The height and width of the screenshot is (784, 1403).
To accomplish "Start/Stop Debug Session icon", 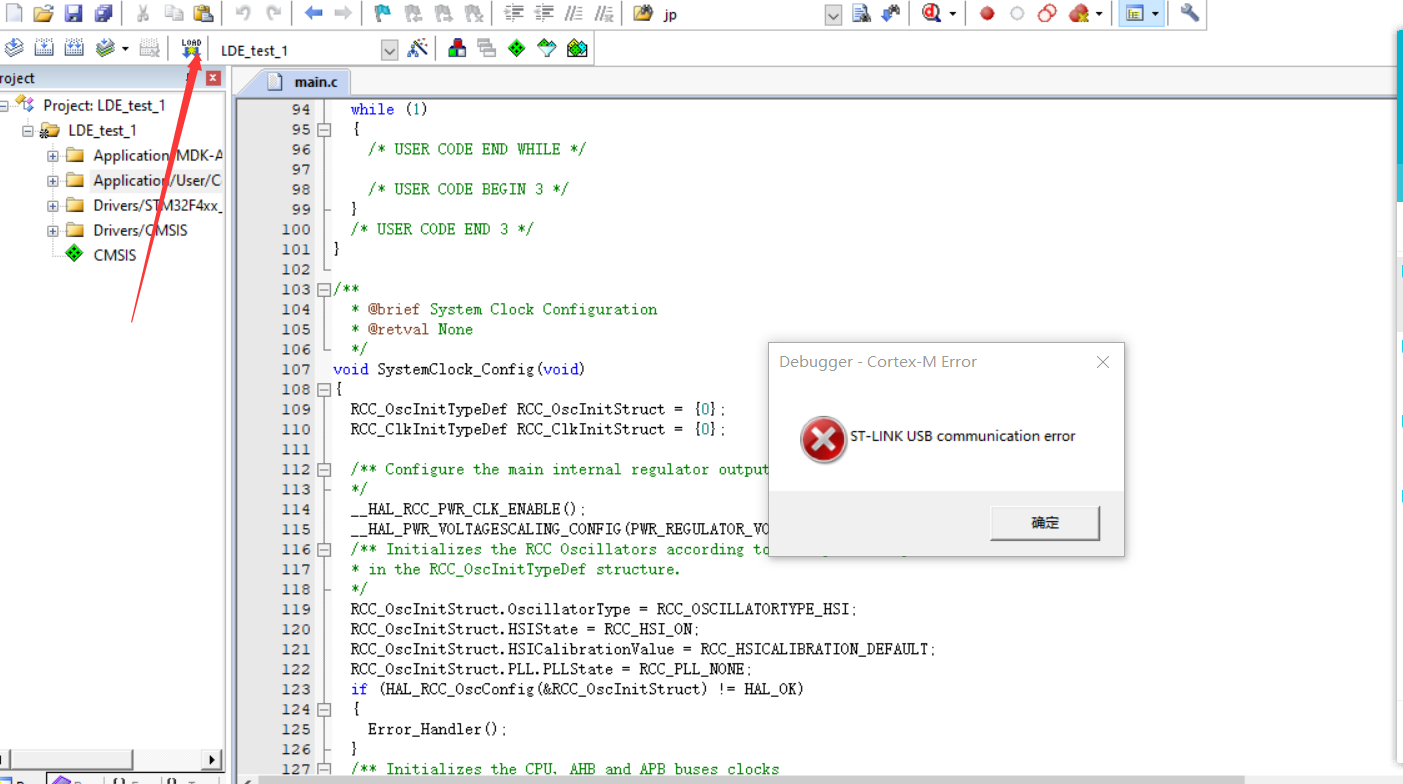I will [932, 13].
